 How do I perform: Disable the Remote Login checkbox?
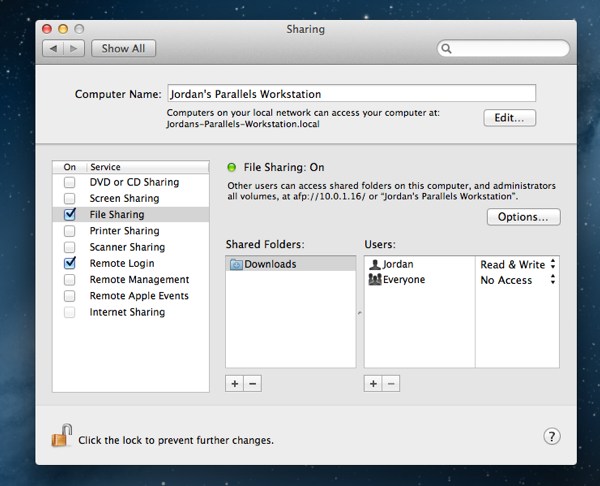pyautogui.click(x=69, y=263)
